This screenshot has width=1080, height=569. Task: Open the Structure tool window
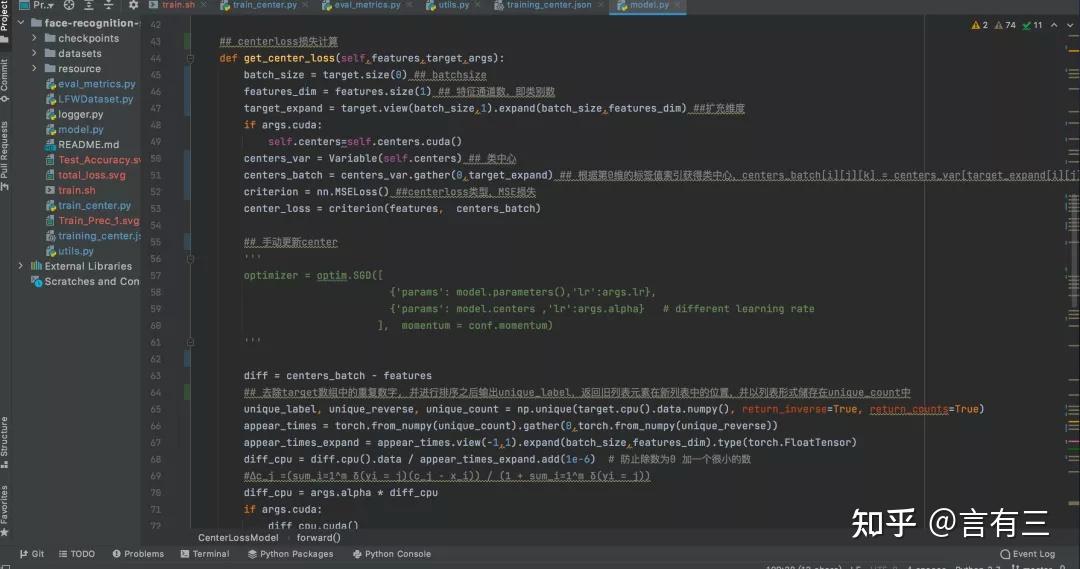click(x=5, y=442)
